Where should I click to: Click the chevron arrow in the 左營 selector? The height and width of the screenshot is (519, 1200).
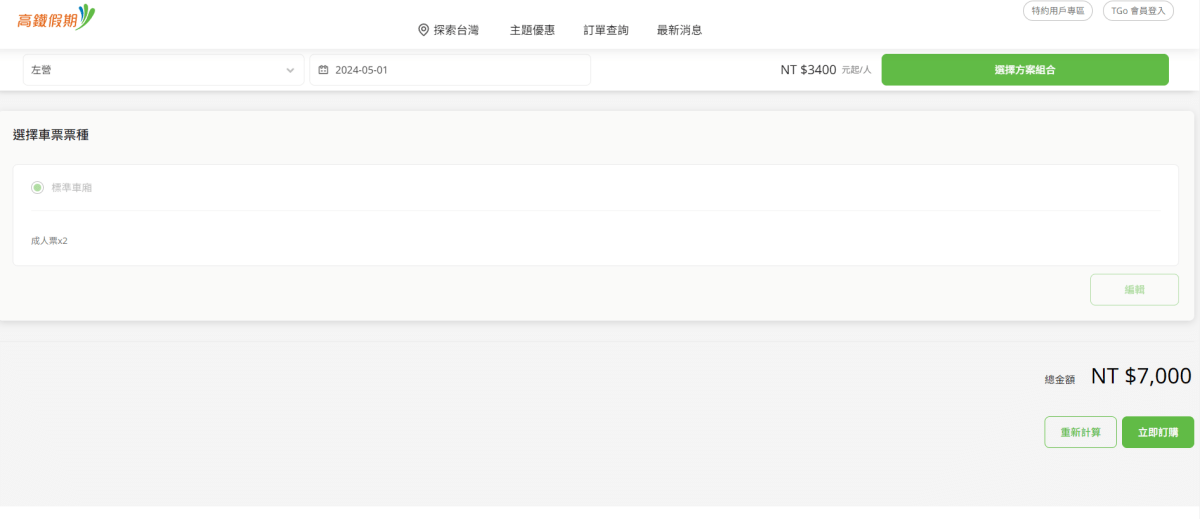[x=290, y=70]
